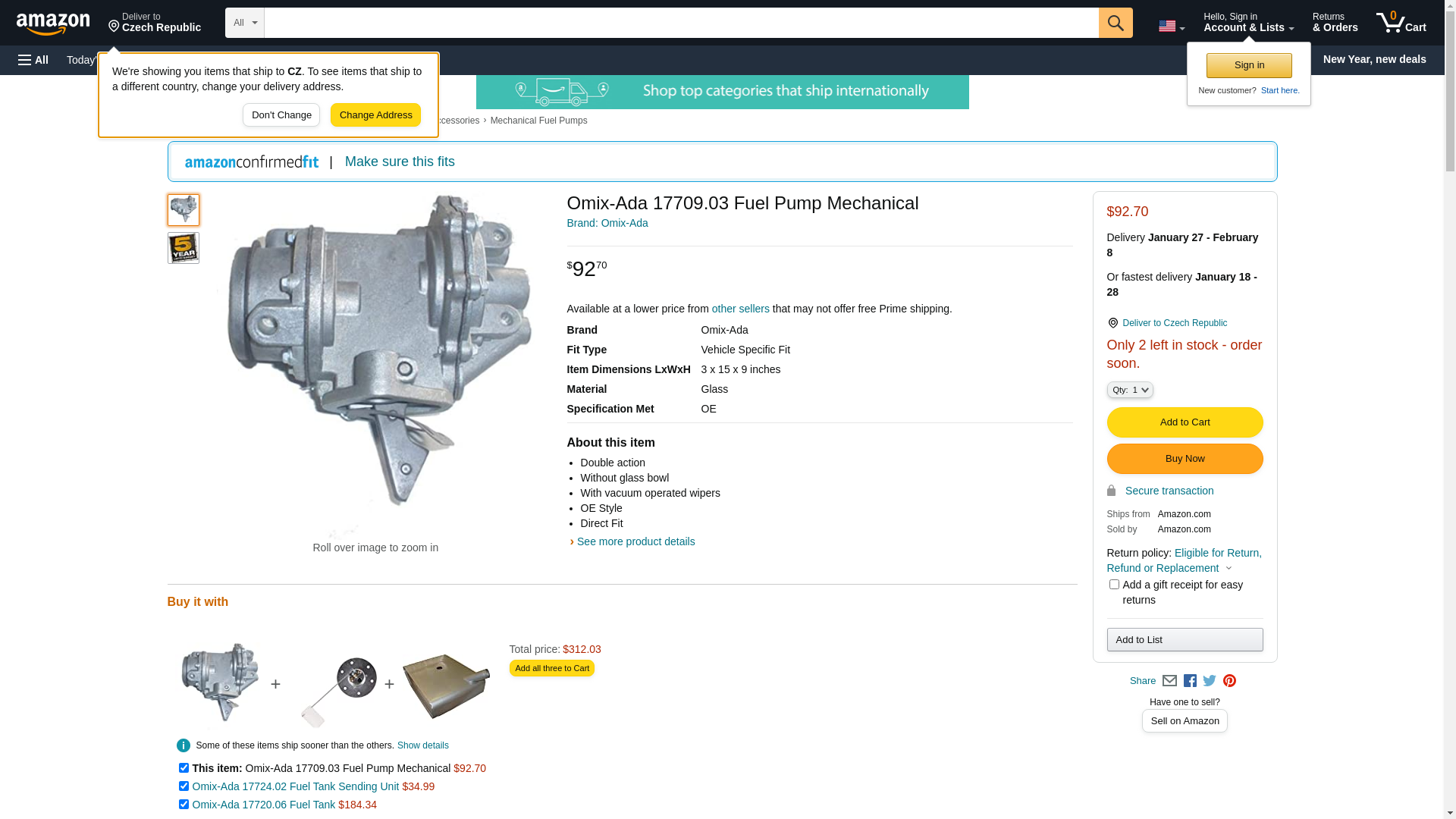Uncheck the Omix-Ada 17720.06 Fuel Tank item
The height and width of the screenshot is (819, 1456).
pyautogui.click(x=184, y=805)
